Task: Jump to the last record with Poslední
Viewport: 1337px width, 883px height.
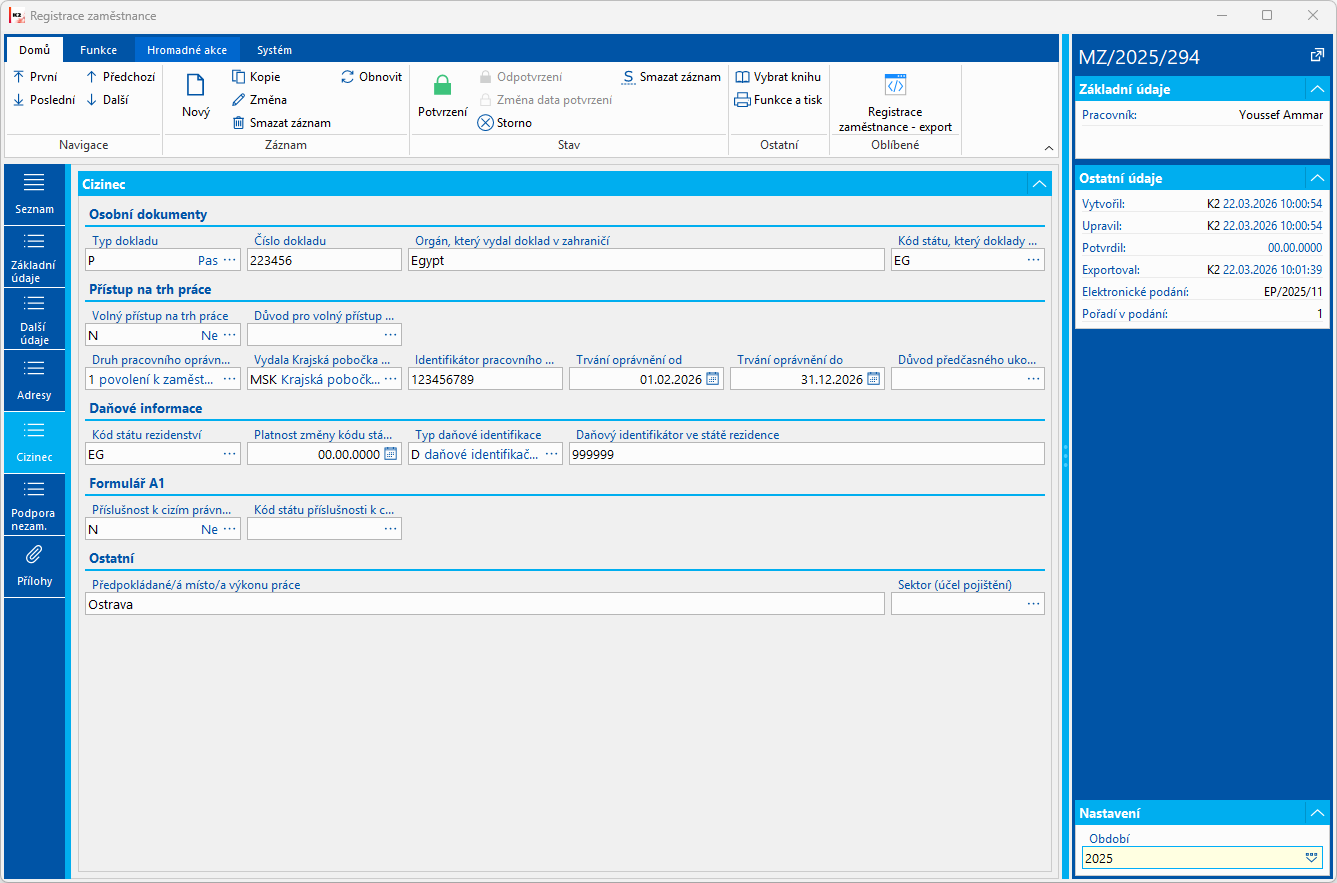Action: pyautogui.click(x=44, y=100)
